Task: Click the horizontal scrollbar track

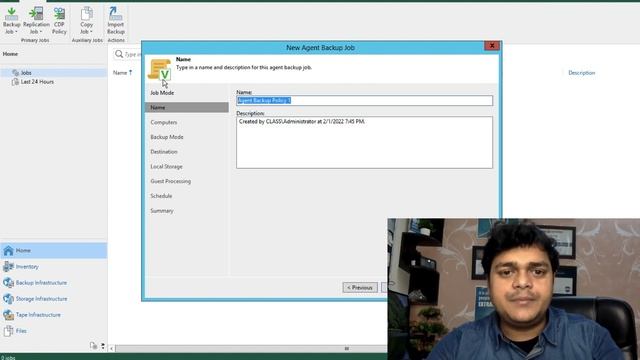Action: (x=251, y=349)
